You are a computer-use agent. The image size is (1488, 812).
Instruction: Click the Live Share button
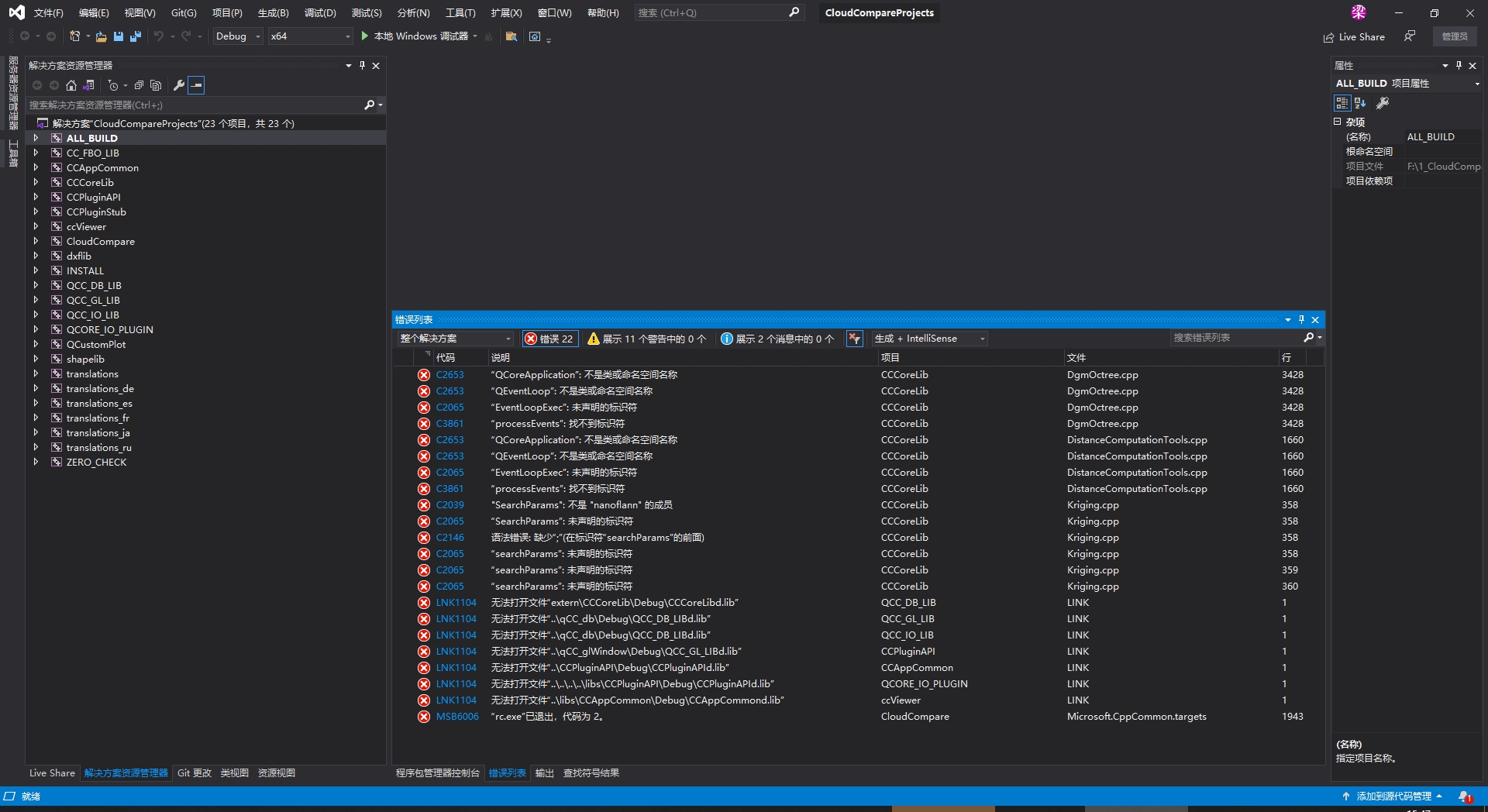tap(1355, 36)
